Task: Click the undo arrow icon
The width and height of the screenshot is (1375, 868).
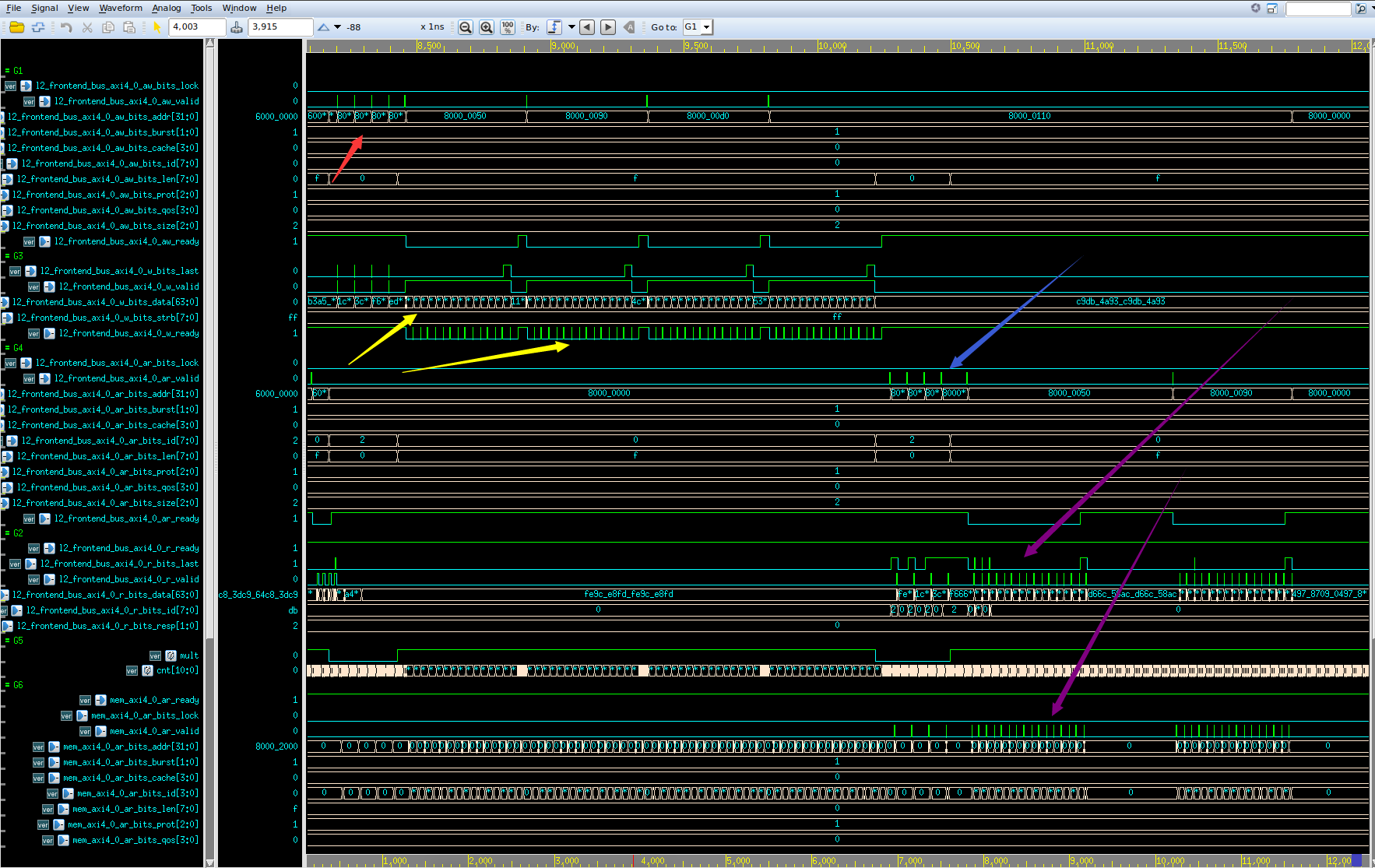Action: (65, 27)
